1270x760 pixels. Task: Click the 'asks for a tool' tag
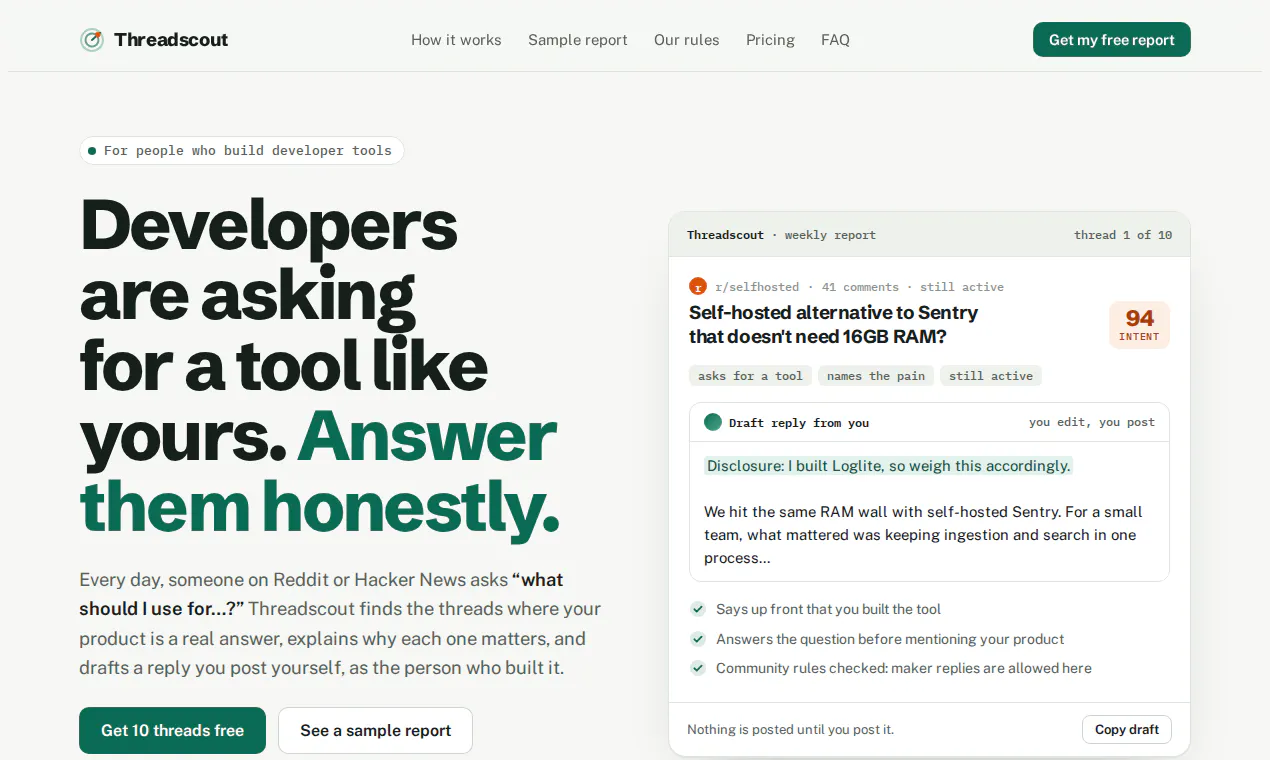pos(750,376)
